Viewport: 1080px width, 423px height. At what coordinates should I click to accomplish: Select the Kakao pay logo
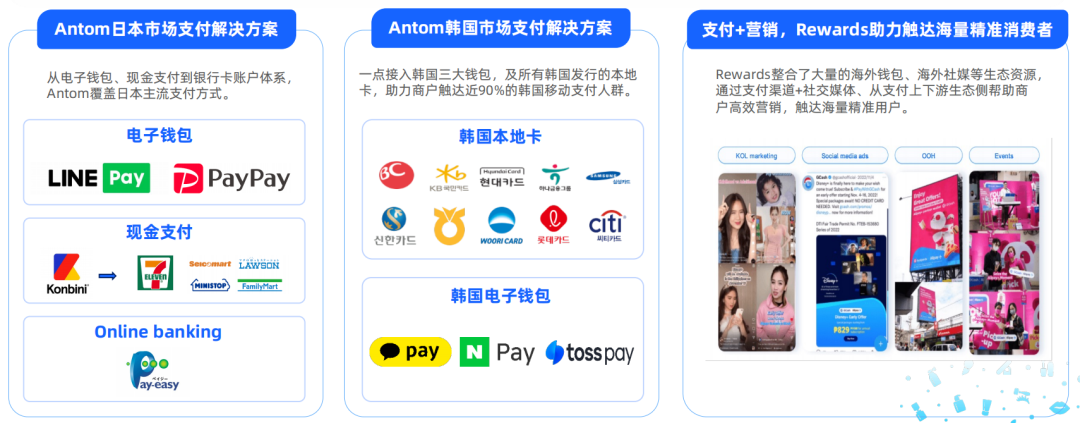(x=411, y=352)
